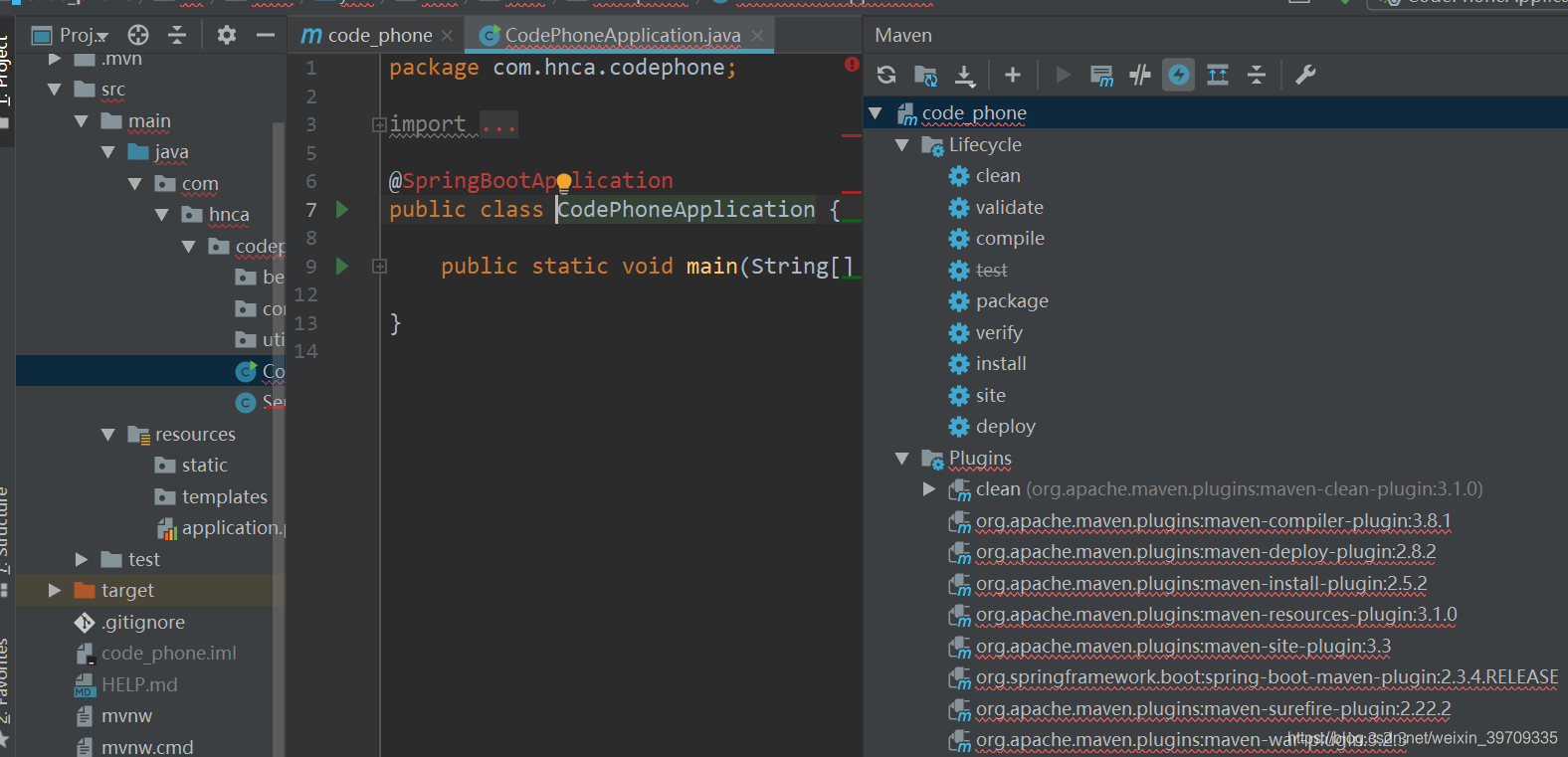The width and height of the screenshot is (1568, 757).
Task: Expand the clean plugin node
Action: pos(928,488)
